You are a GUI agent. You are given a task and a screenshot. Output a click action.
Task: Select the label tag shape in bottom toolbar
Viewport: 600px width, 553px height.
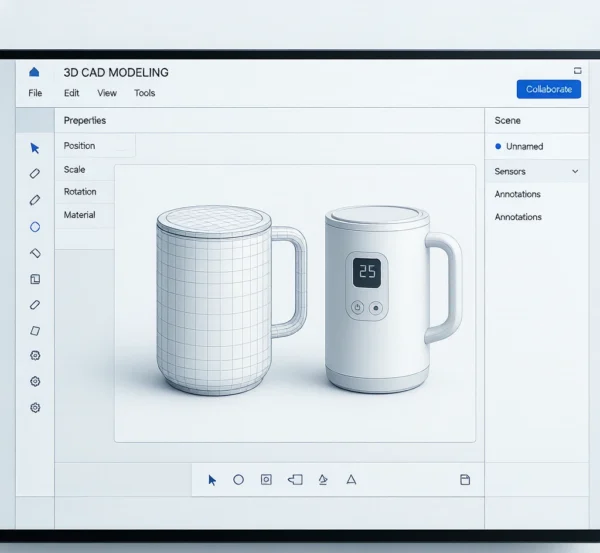(x=295, y=480)
